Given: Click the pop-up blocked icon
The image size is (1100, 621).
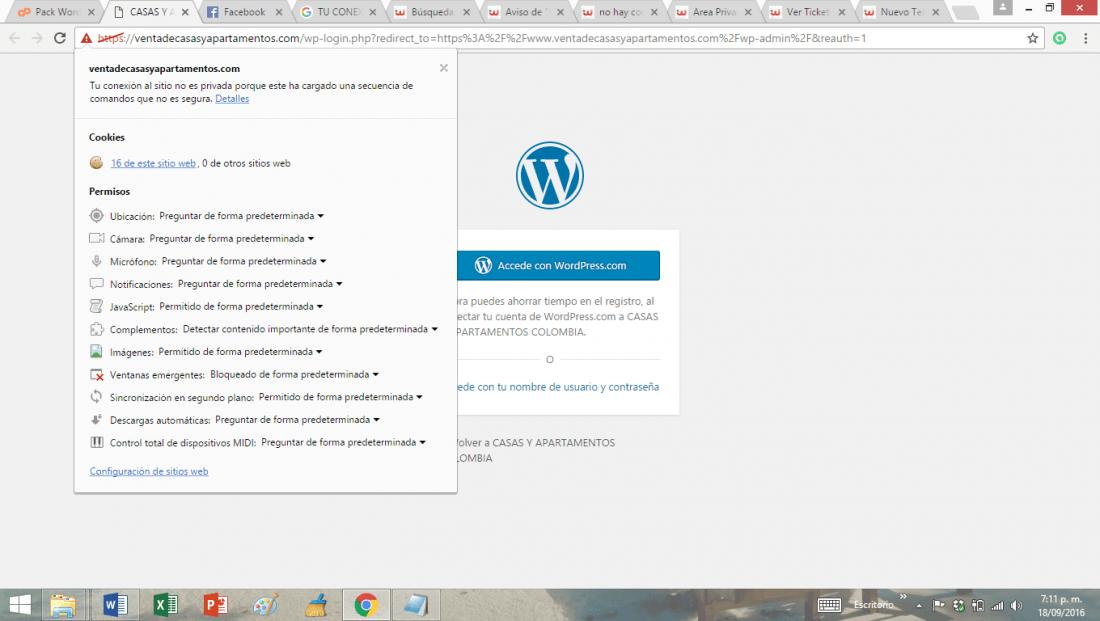Looking at the screenshot, I should pos(96,375).
